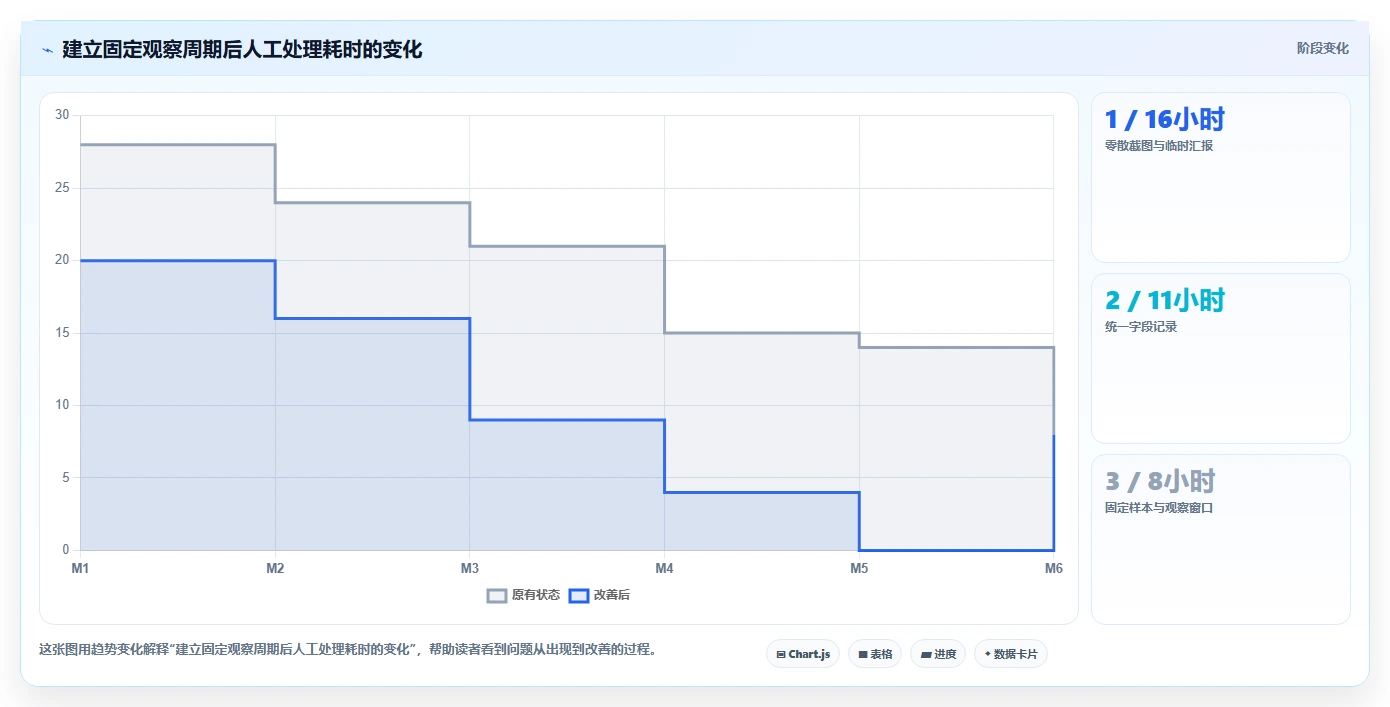The height and width of the screenshot is (707, 1390).
Task: Click the M2 x-axis label
Action: pyautogui.click(x=275, y=568)
